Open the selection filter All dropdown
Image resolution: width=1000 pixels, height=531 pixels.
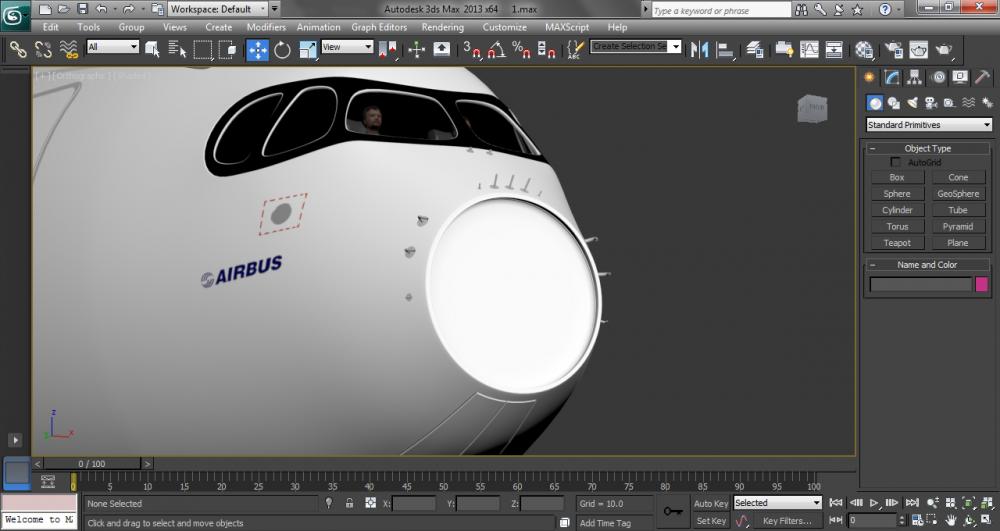[112, 47]
